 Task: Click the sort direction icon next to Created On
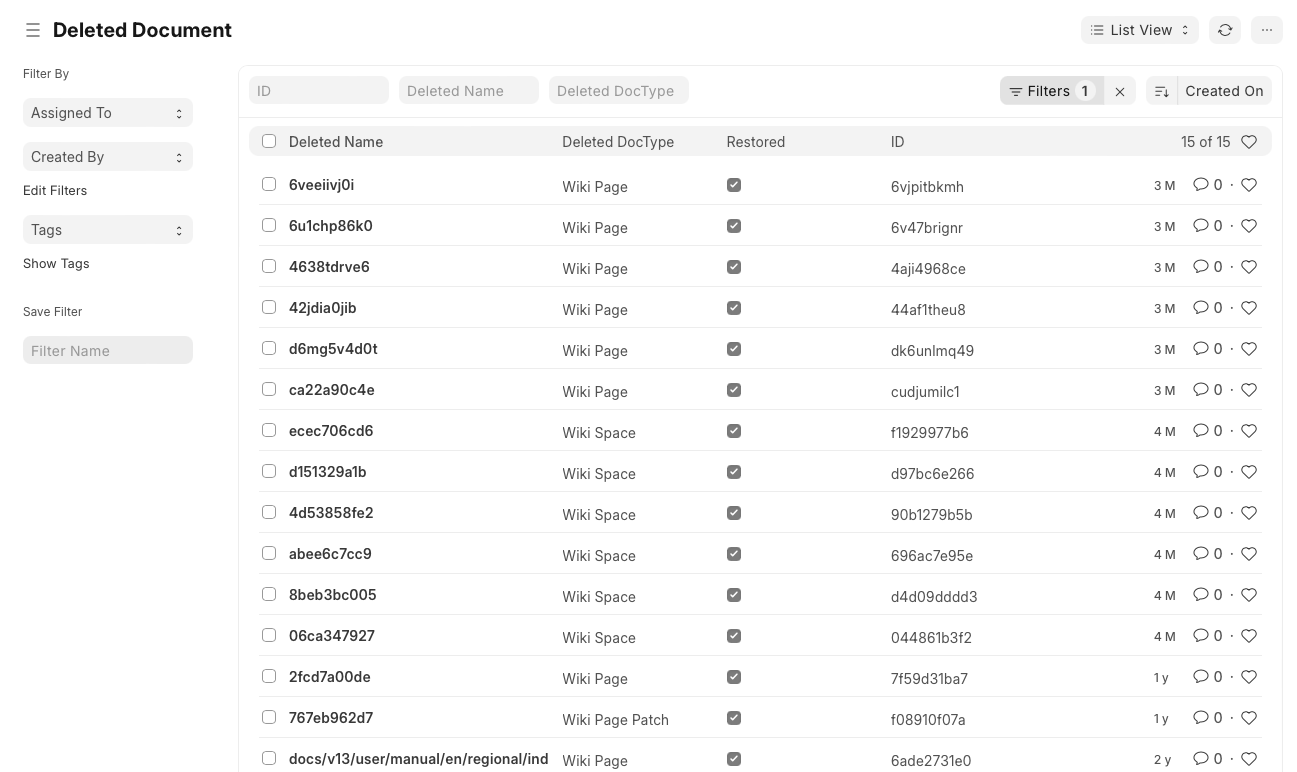coord(1161,91)
